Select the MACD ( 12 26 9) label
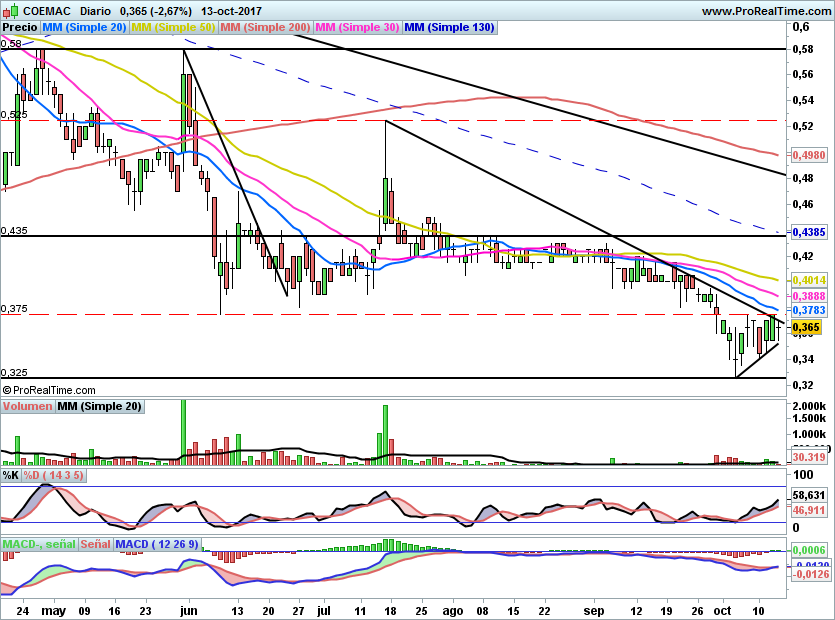Image resolution: width=835 pixels, height=620 pixels. [x=157, y=544]
